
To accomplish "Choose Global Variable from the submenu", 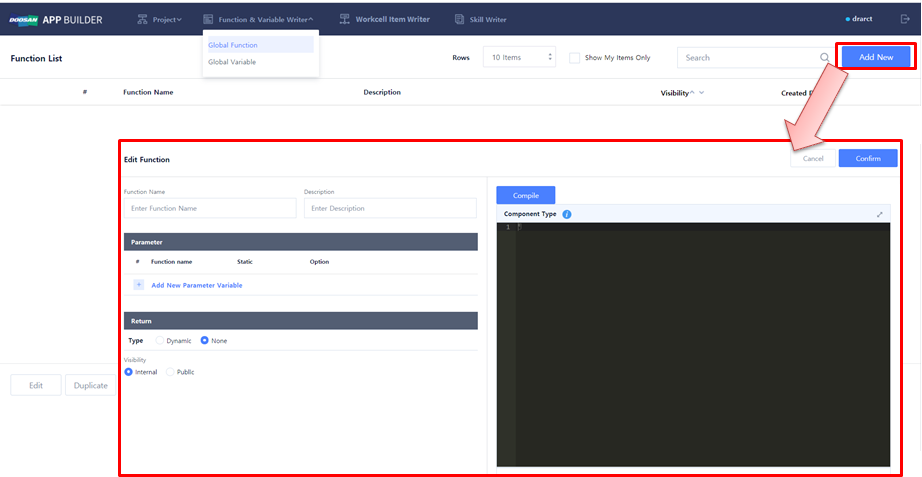I will coord(232,62).
